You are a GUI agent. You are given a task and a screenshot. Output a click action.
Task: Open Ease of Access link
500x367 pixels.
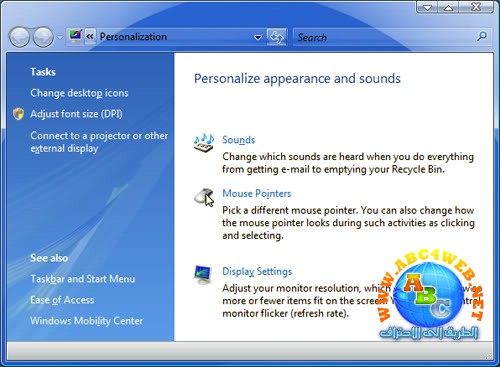62,300
